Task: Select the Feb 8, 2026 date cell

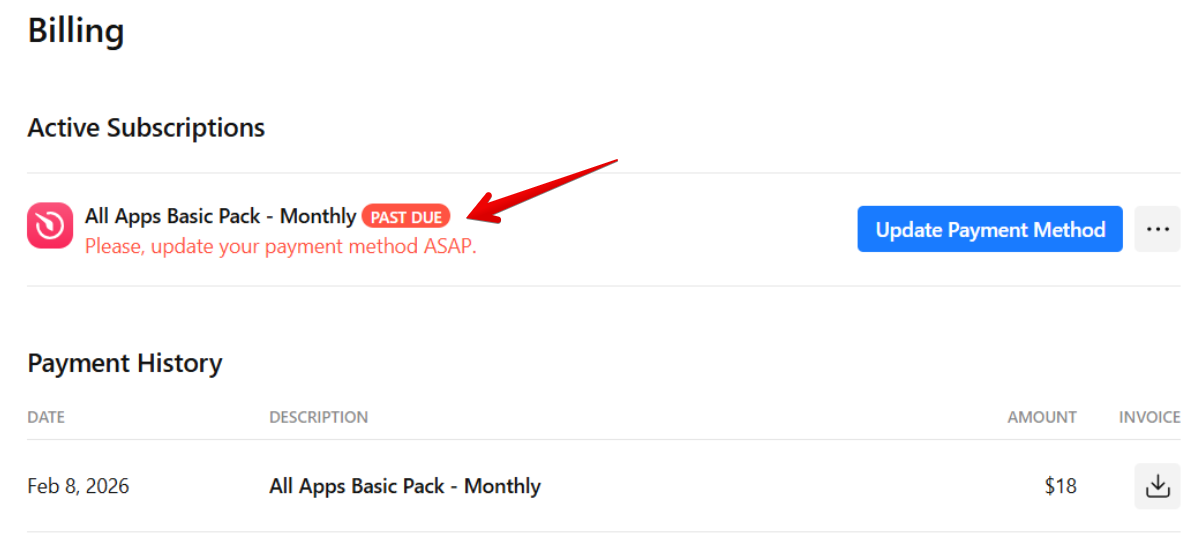Action: (78, 487)
